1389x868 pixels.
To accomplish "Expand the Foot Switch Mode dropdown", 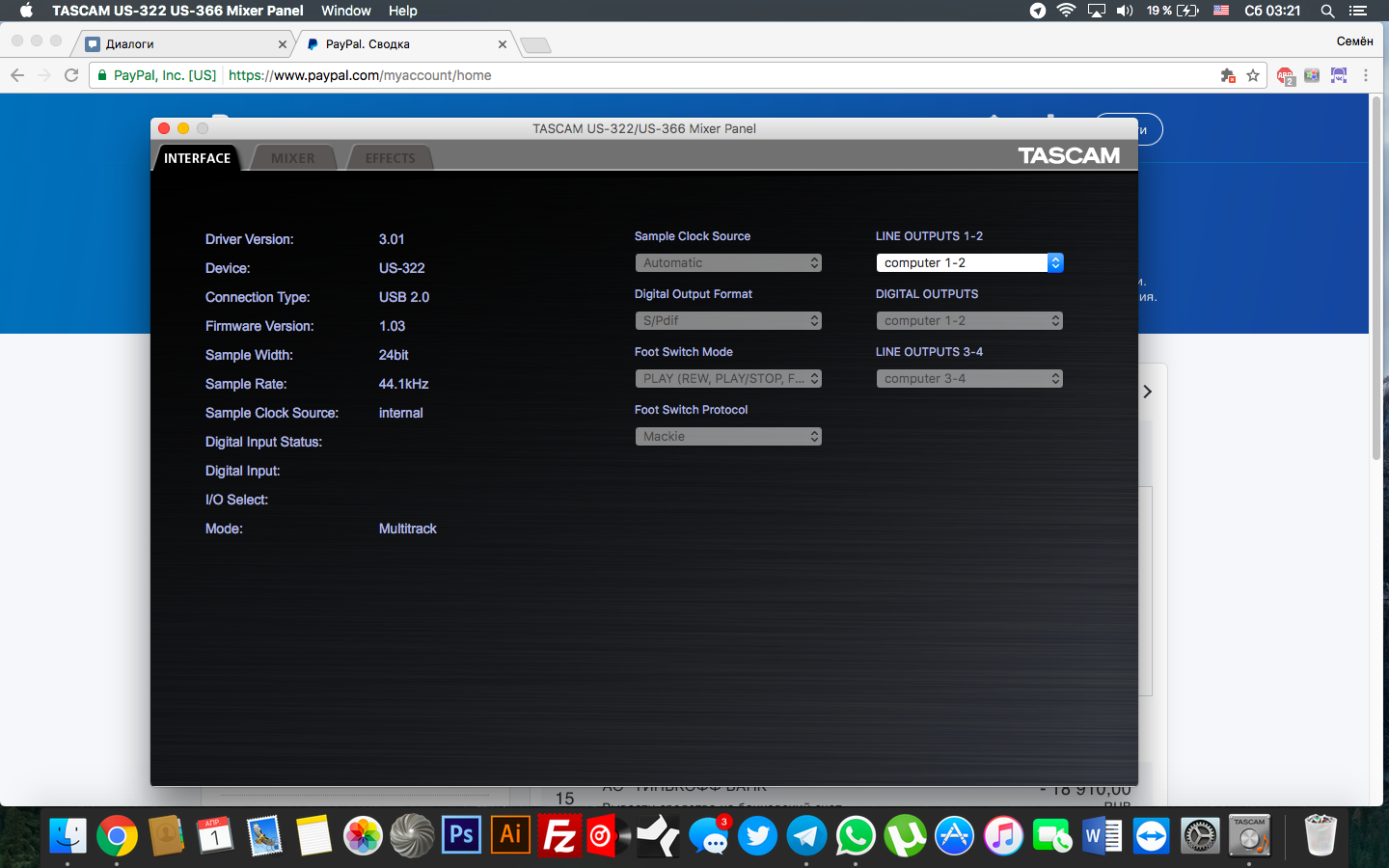I will click(728, 379).
